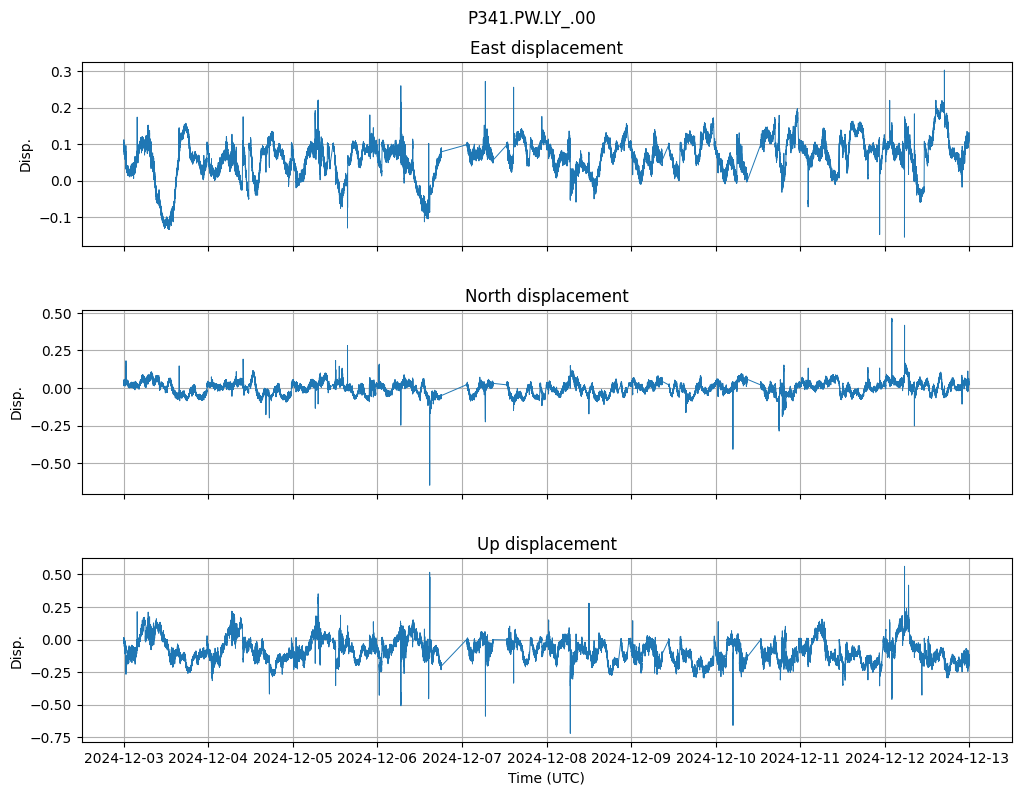Screen dimensions: 1021x795
Task: Click the Disp. label of North plot
Action: (x=17, y=403)
